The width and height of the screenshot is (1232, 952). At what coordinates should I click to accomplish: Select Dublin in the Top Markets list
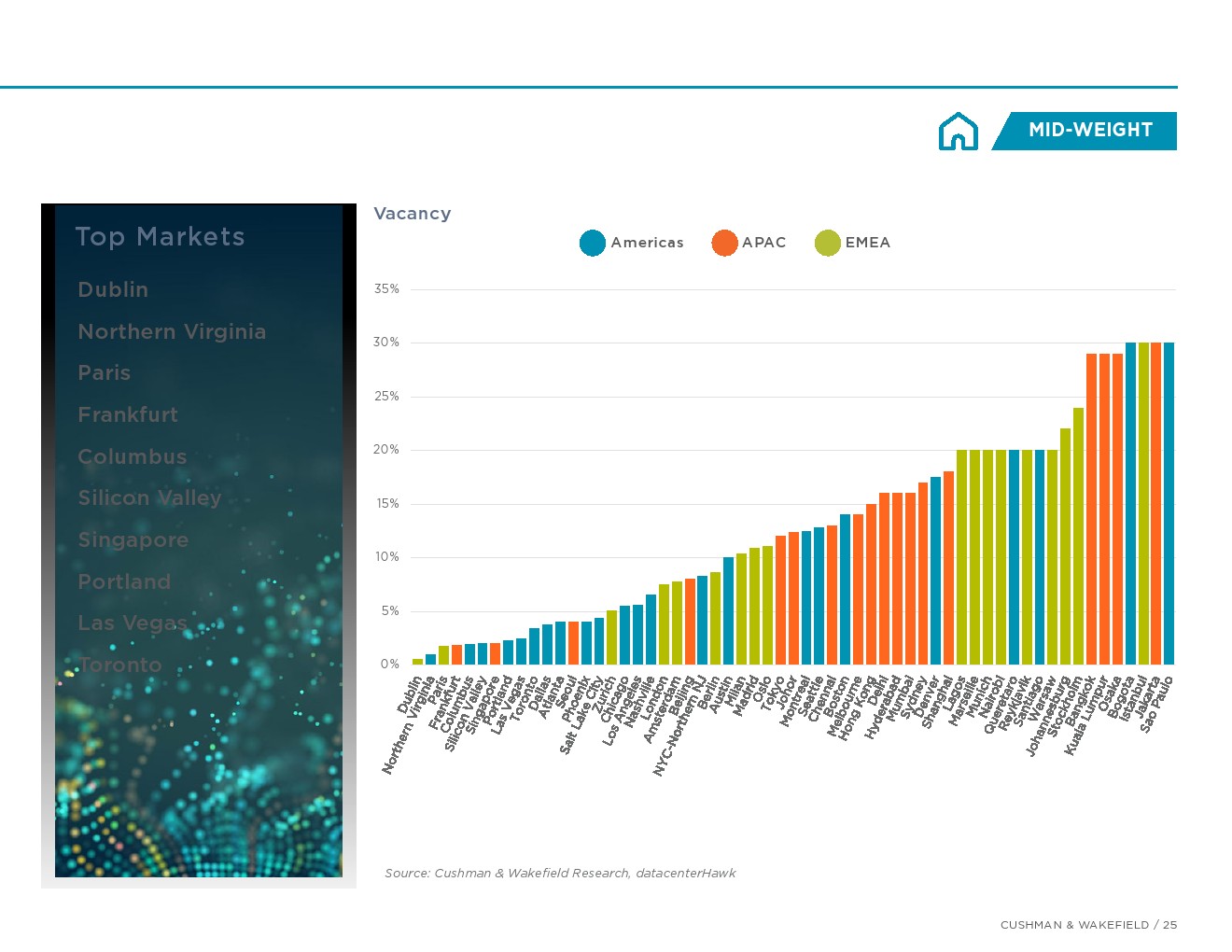[x=113, y=289]
